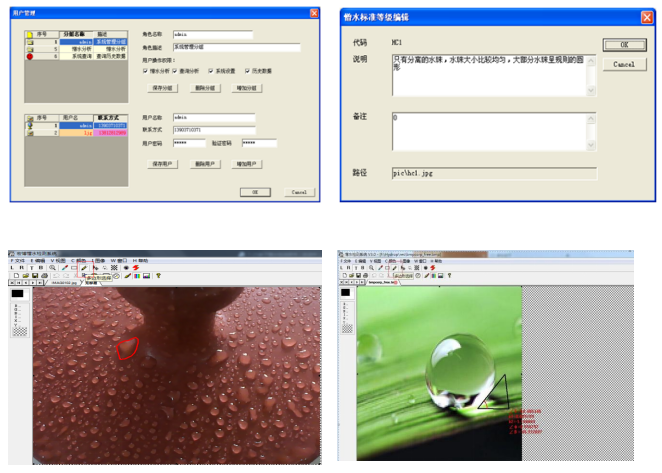Screen dimensions: 662x473
Task: Click OK in the hydrophobic grade editor dialog
Action: pyautogui.click(x=623, y=45)
